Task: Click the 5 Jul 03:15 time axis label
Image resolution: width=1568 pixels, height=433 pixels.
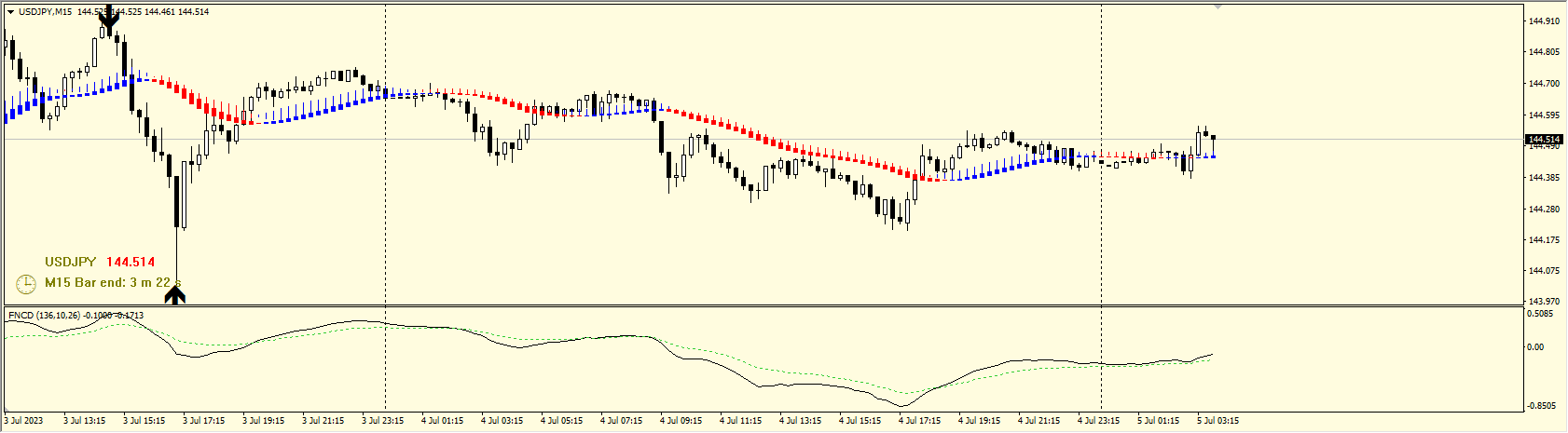Action: coord(1217,421)
